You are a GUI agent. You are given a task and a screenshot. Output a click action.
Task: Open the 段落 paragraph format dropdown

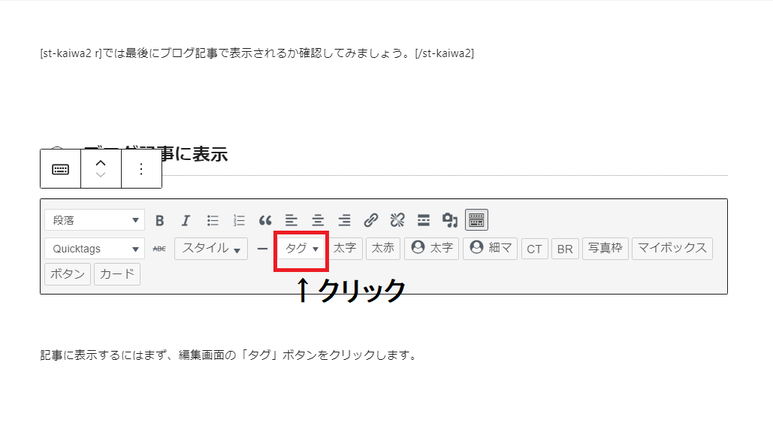point(94,220)
